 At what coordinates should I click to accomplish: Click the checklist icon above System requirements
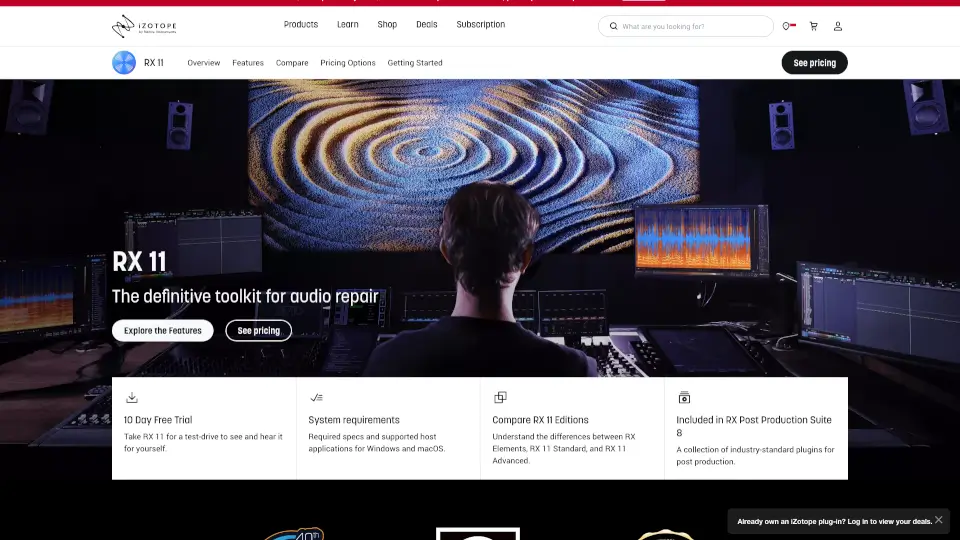point(316,397)
